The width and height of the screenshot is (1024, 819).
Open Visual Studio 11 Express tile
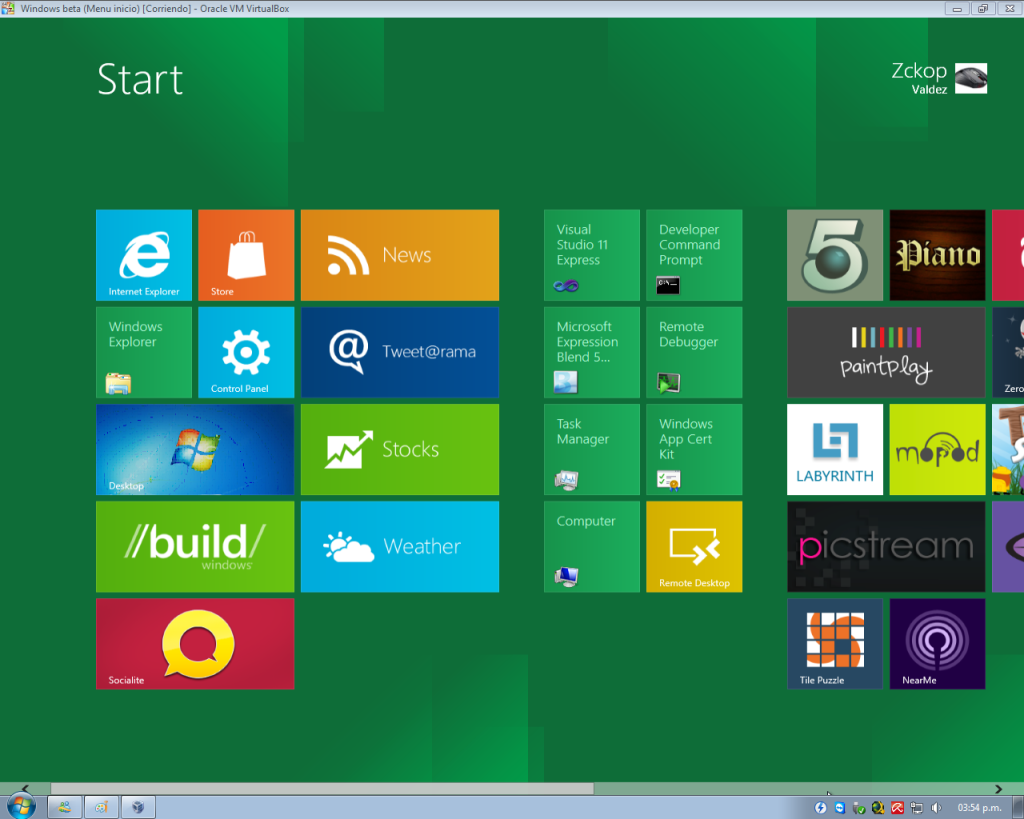[x=592, y=255]
